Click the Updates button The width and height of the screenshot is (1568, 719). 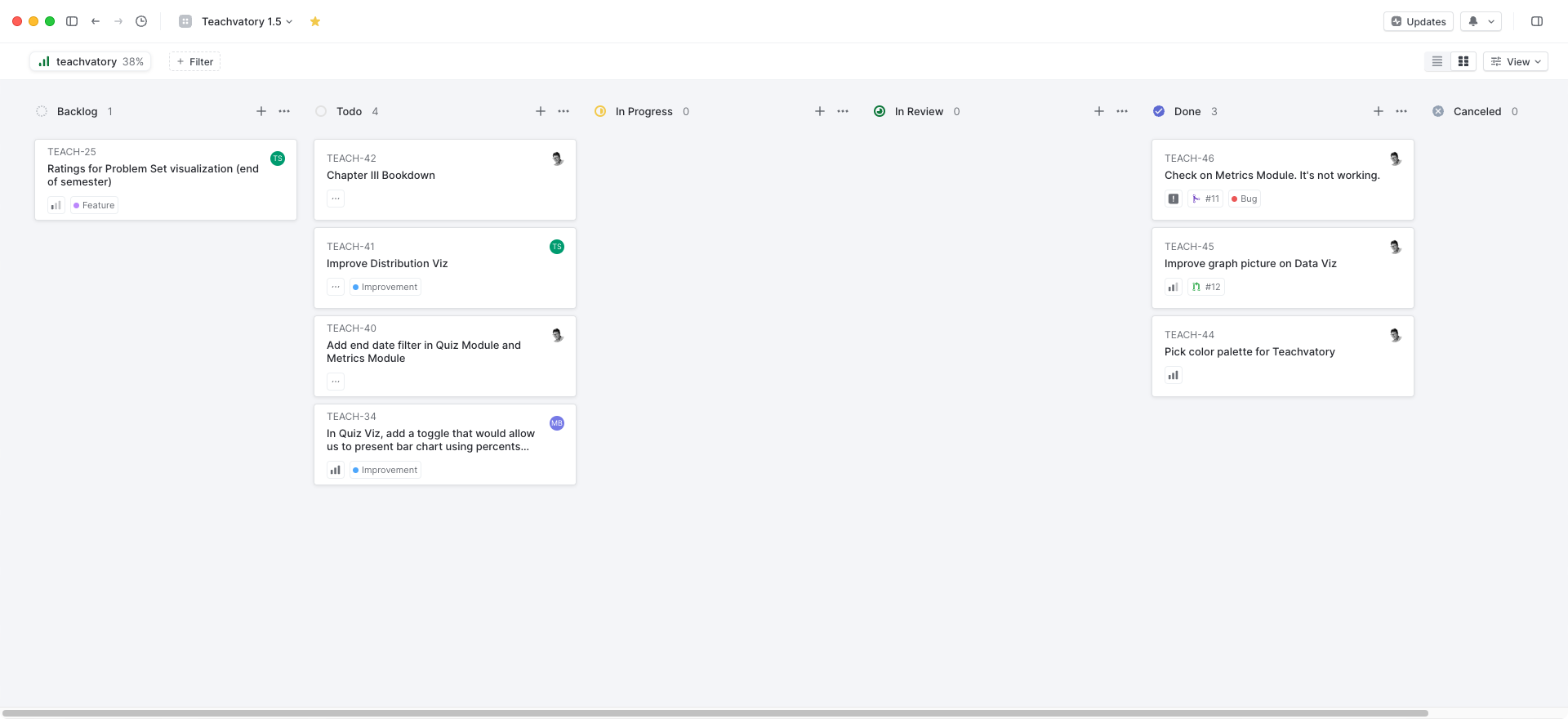(1419, 21)
